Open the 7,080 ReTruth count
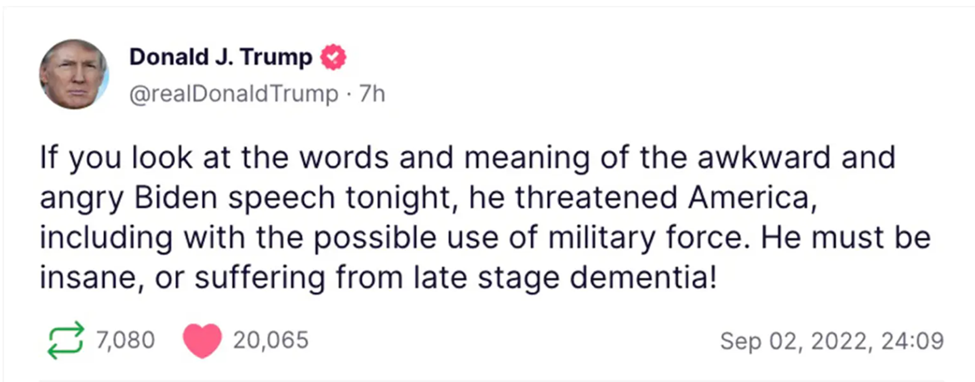 [x=124, y=340]
